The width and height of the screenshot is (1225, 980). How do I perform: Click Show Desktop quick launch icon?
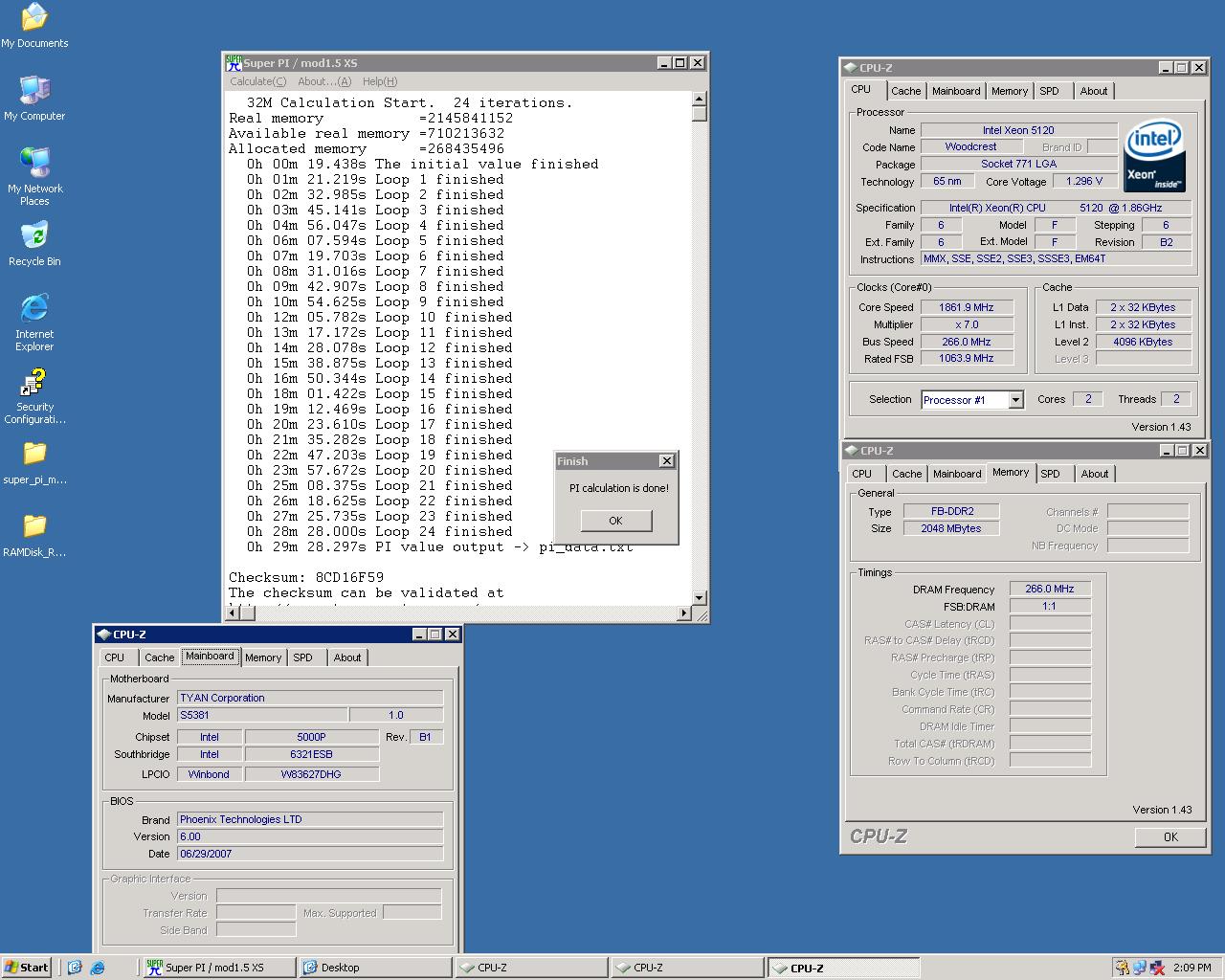(x=75, y=968)
